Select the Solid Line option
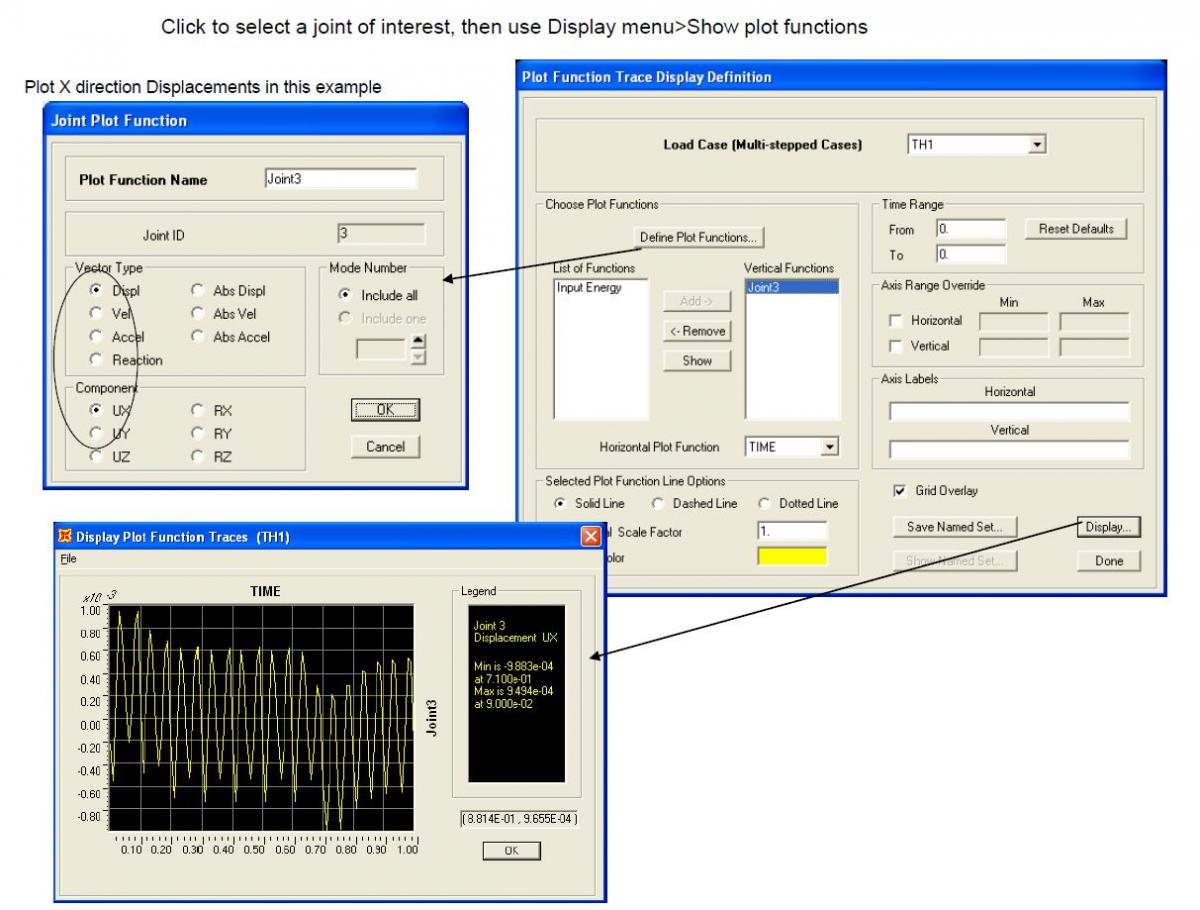The height and width of the screenshot is (910, 1200). [561, 503]
